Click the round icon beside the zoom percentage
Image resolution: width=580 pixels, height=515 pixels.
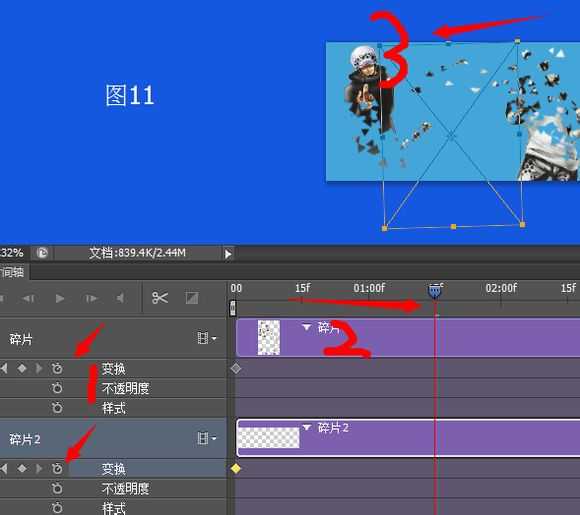tap(42, 253)
